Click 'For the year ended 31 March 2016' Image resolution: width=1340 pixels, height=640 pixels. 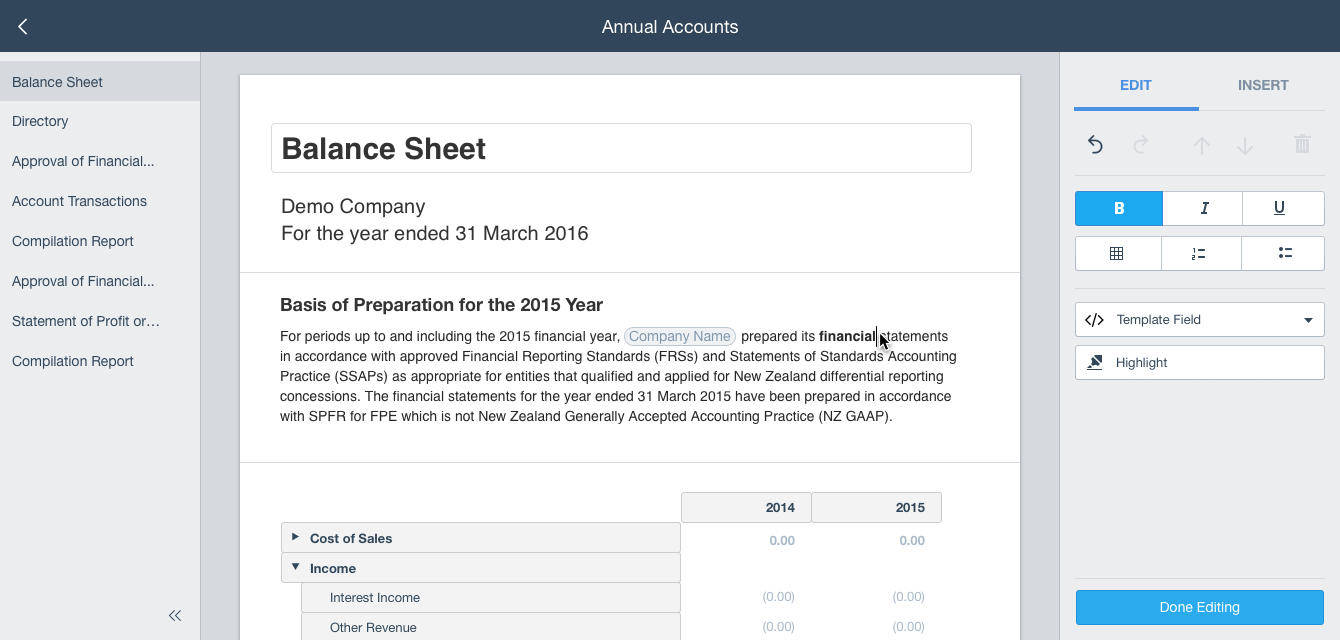(x=435, y=234)
